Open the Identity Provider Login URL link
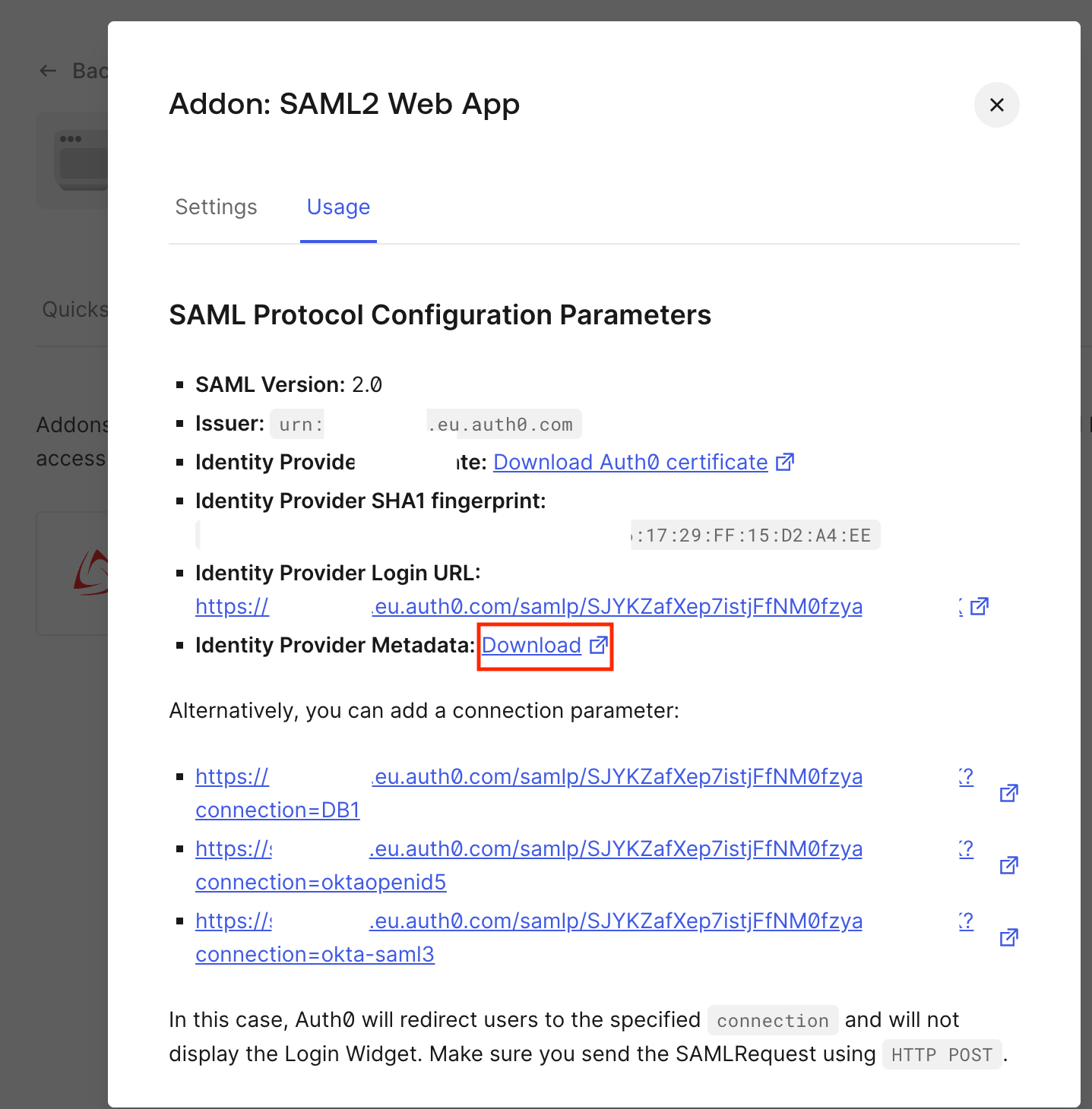The height and width of the screenshot is (1109, 1092). [529, 606]
